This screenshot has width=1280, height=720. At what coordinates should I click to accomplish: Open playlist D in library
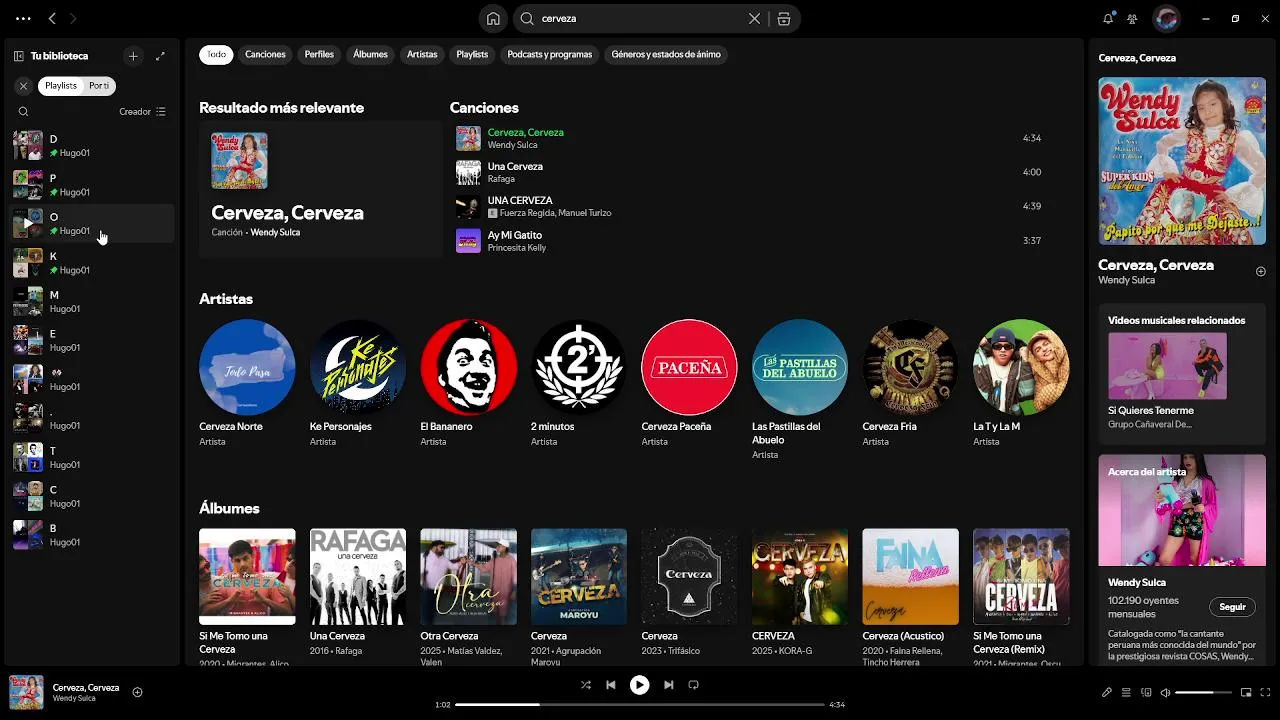[91, 145]
